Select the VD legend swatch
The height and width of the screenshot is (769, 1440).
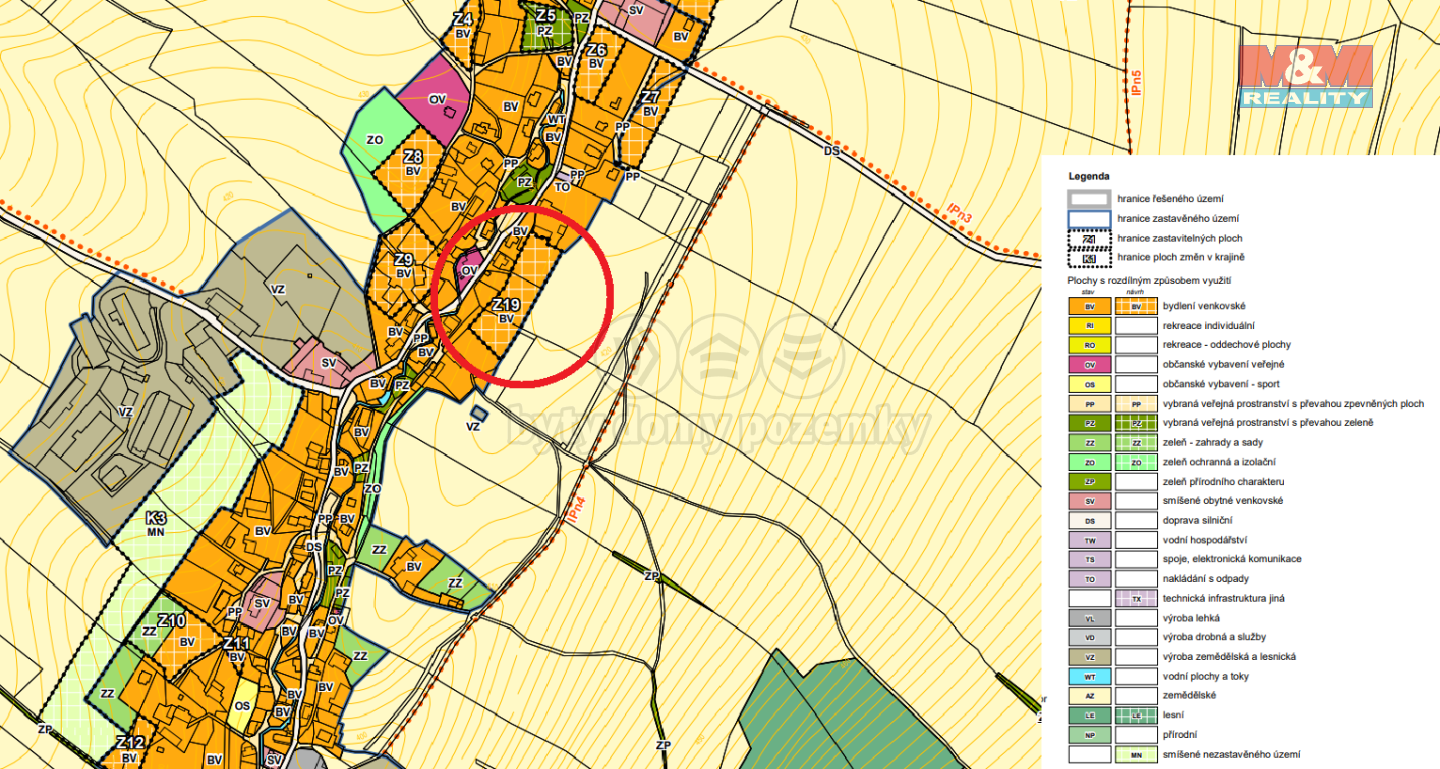tap(1090, 637)
